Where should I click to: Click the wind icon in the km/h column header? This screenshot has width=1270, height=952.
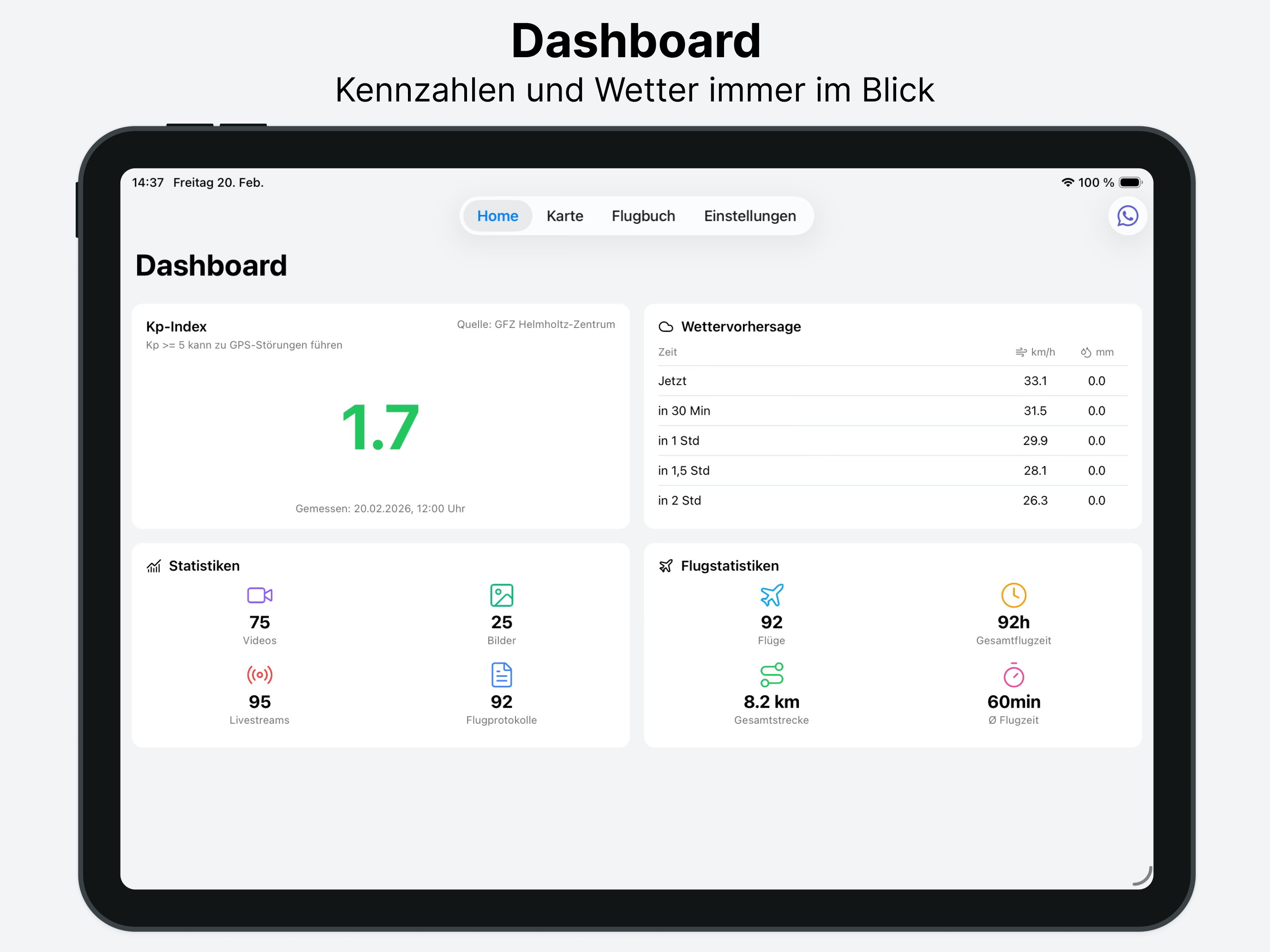tap(1020, 352)
